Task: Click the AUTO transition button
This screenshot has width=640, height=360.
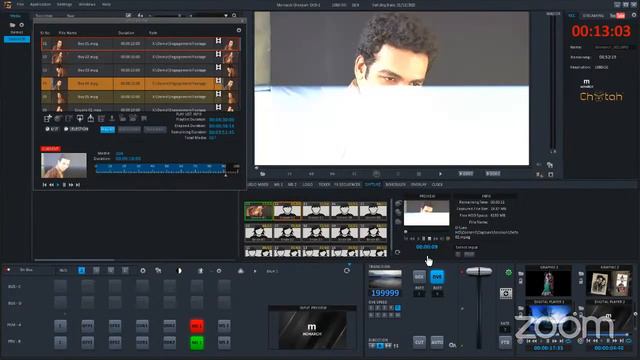Action: click(437, 342)
